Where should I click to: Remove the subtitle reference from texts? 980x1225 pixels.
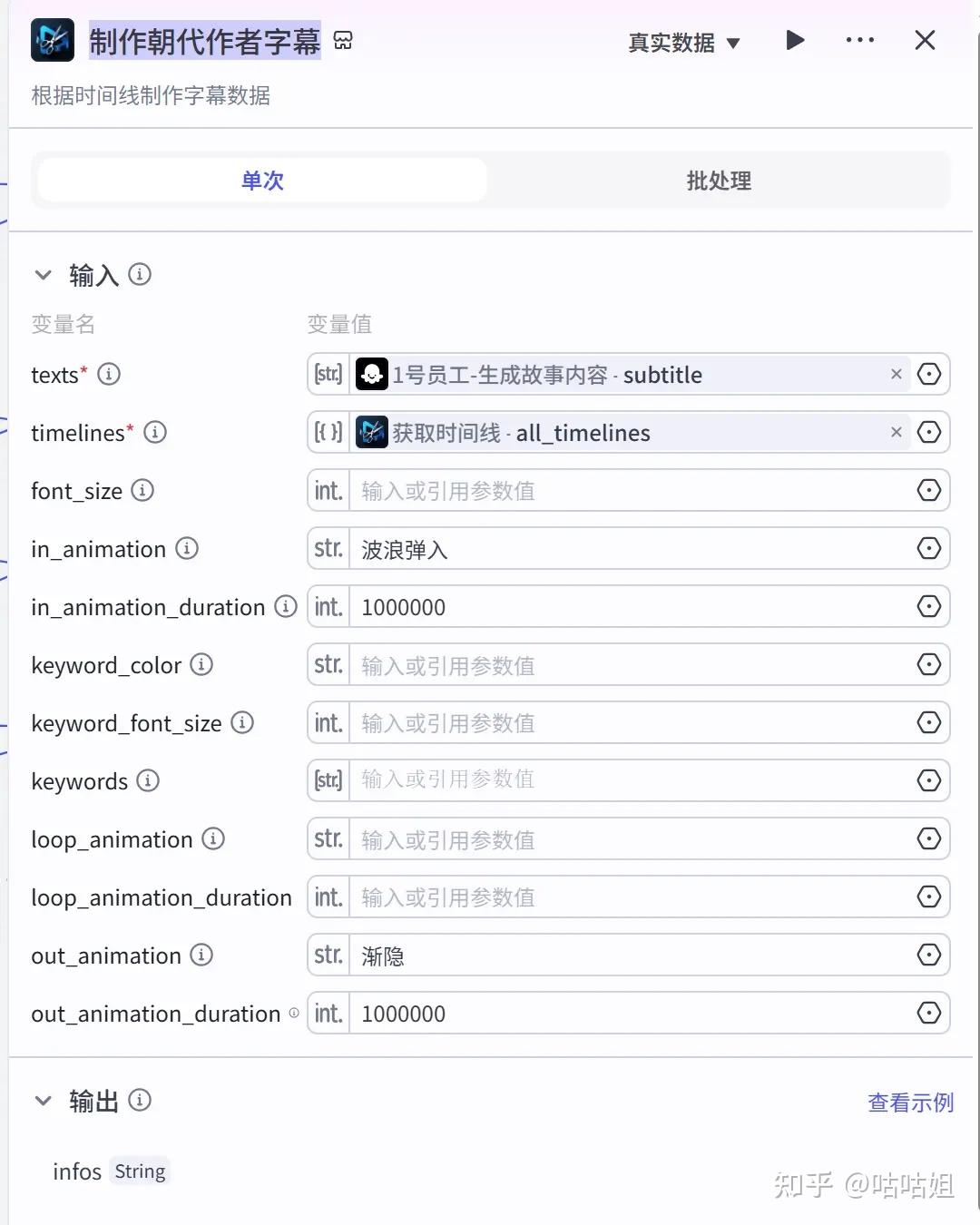pos(896,375)
